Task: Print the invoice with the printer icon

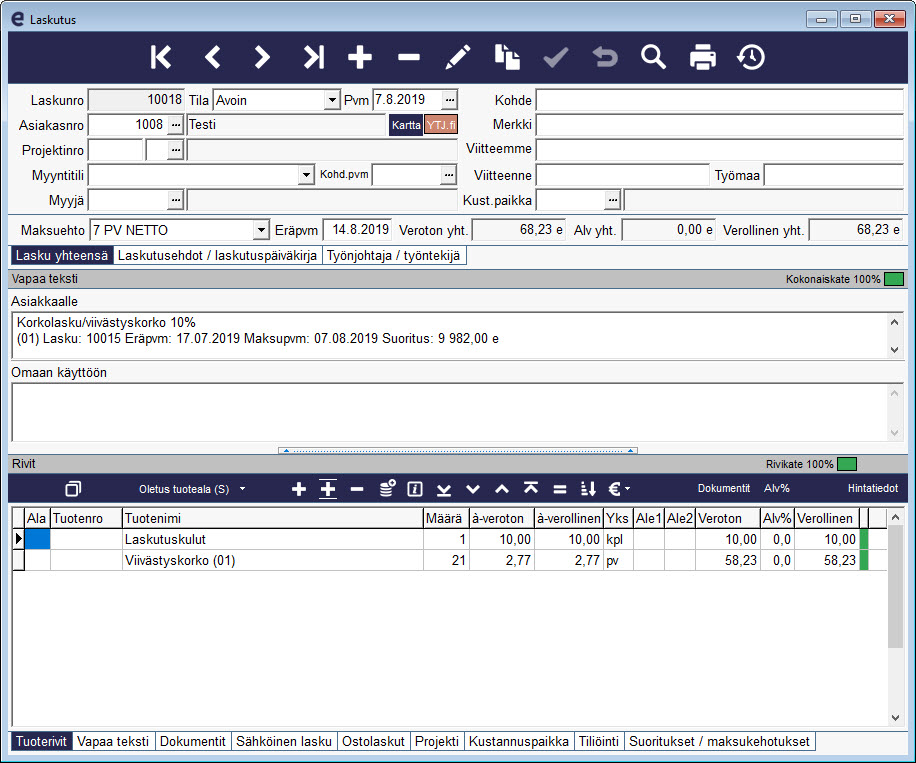Action: click(702, 57)
